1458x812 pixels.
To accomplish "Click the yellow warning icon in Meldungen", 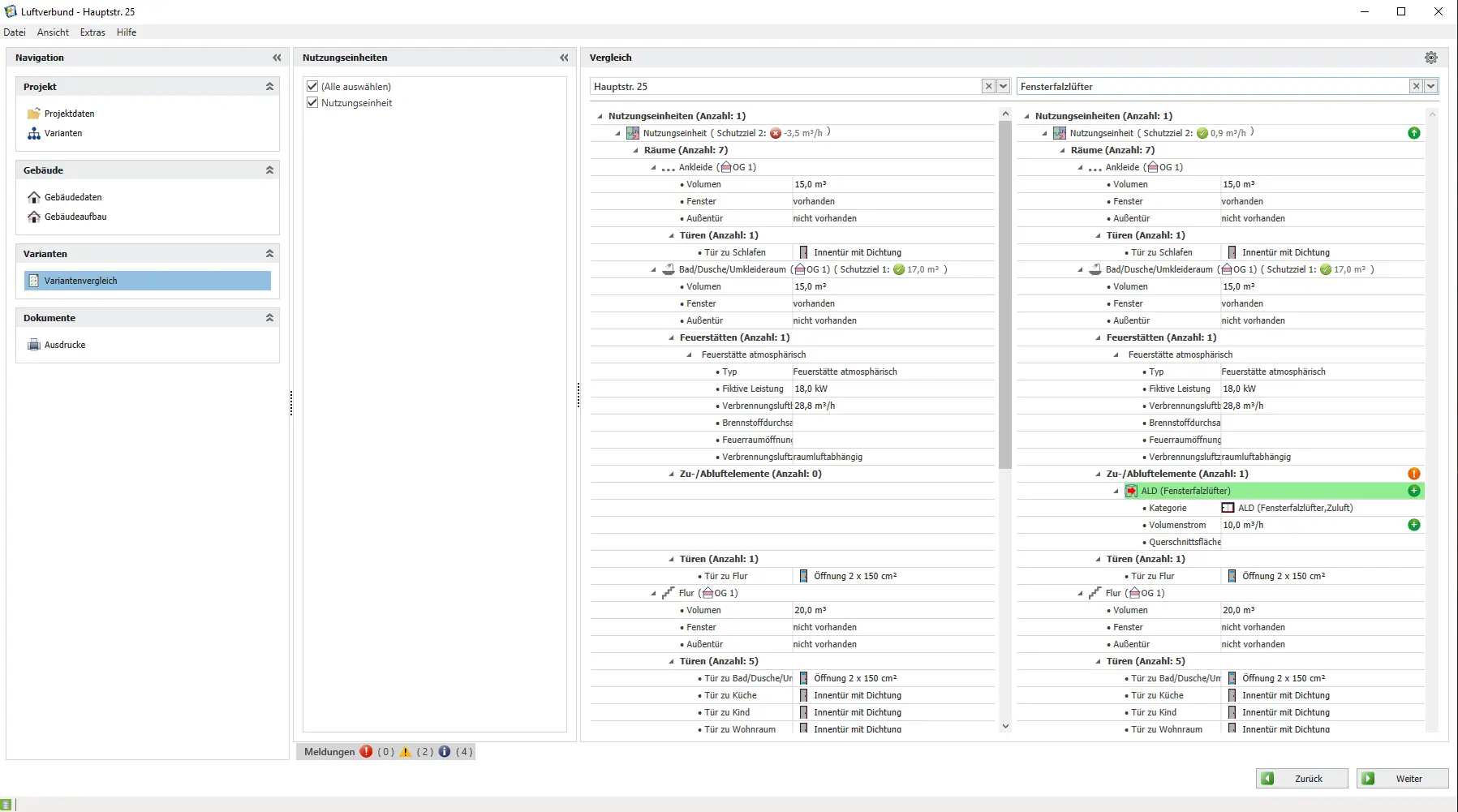I will 406,752.
